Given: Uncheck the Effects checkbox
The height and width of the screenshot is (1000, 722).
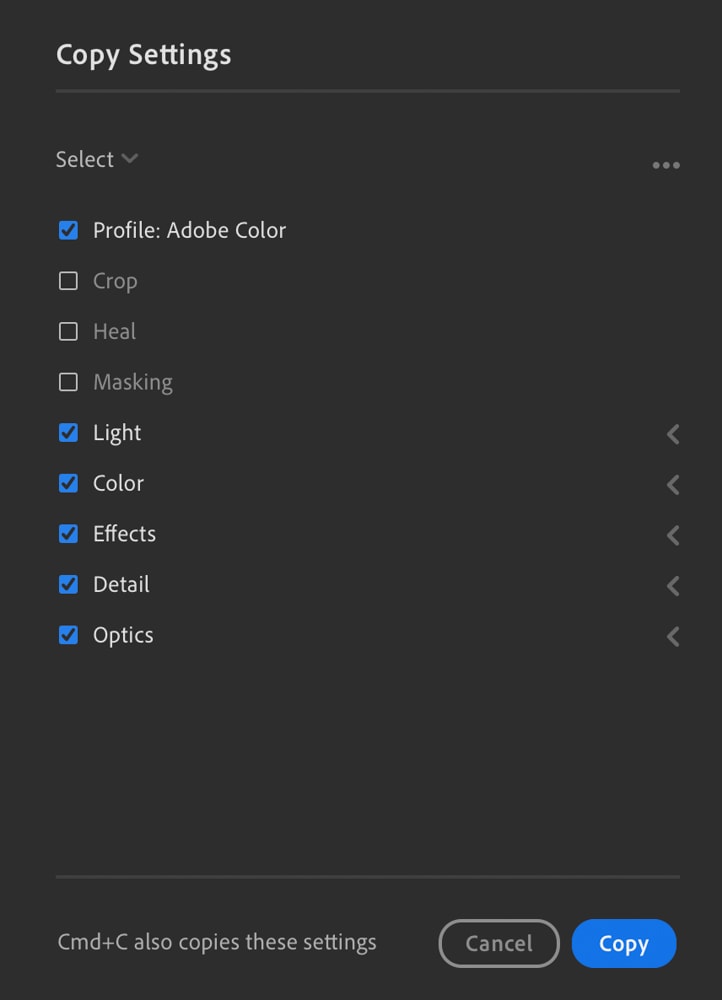Looking at the screenshot, I should tap(68, 534).
